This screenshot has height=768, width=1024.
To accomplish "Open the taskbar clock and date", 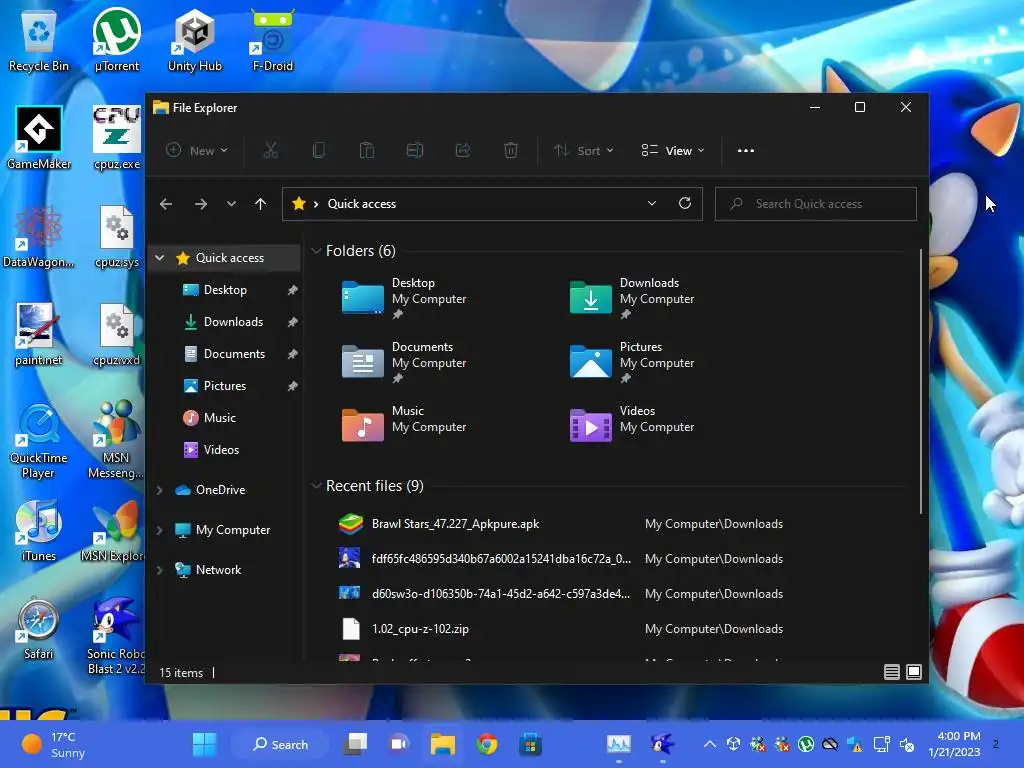I will [954, 744].
